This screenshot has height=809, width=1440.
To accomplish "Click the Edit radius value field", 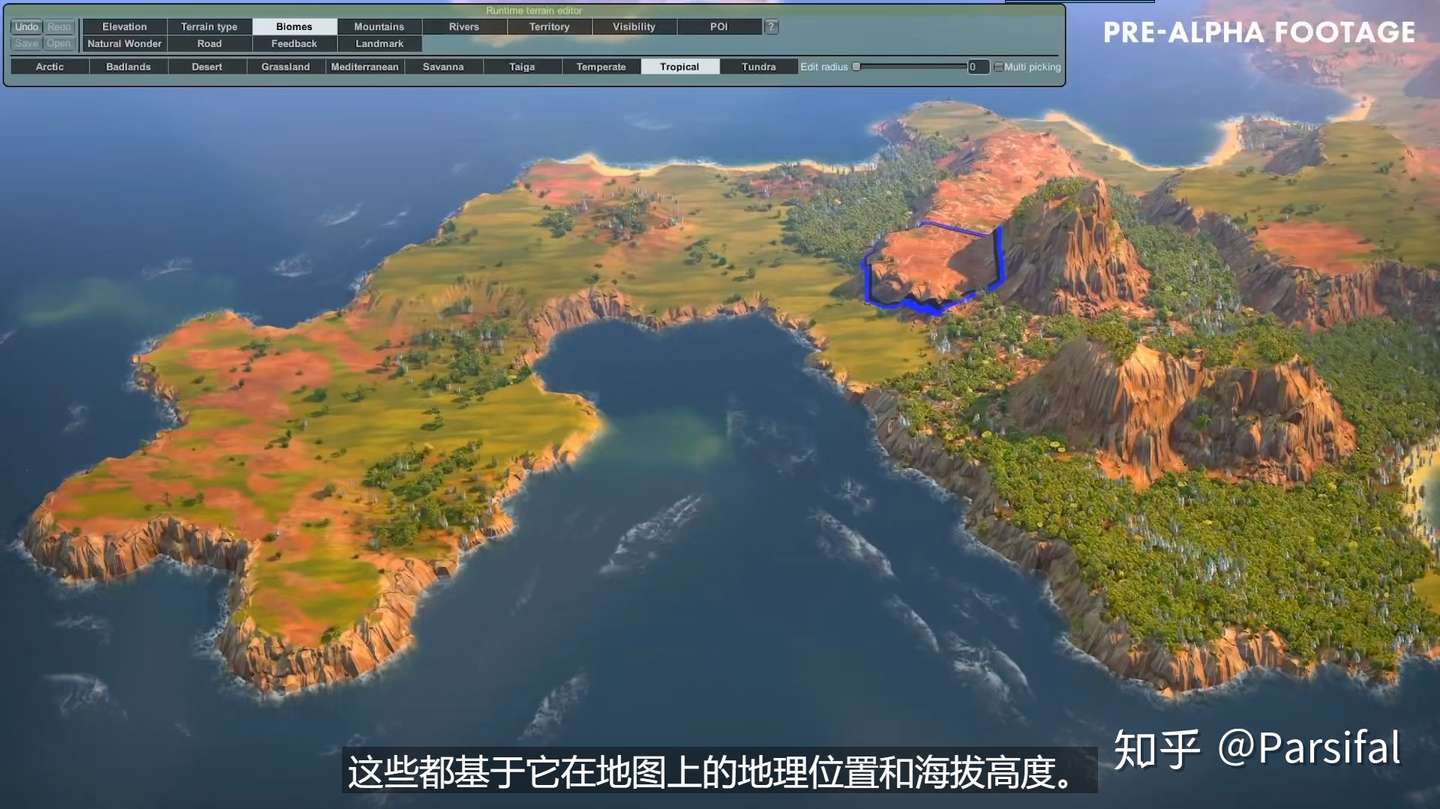I will (978, 67).
